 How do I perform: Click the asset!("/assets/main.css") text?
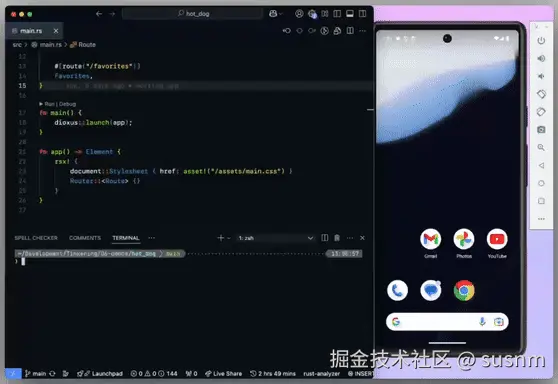(x=234, y=171)
